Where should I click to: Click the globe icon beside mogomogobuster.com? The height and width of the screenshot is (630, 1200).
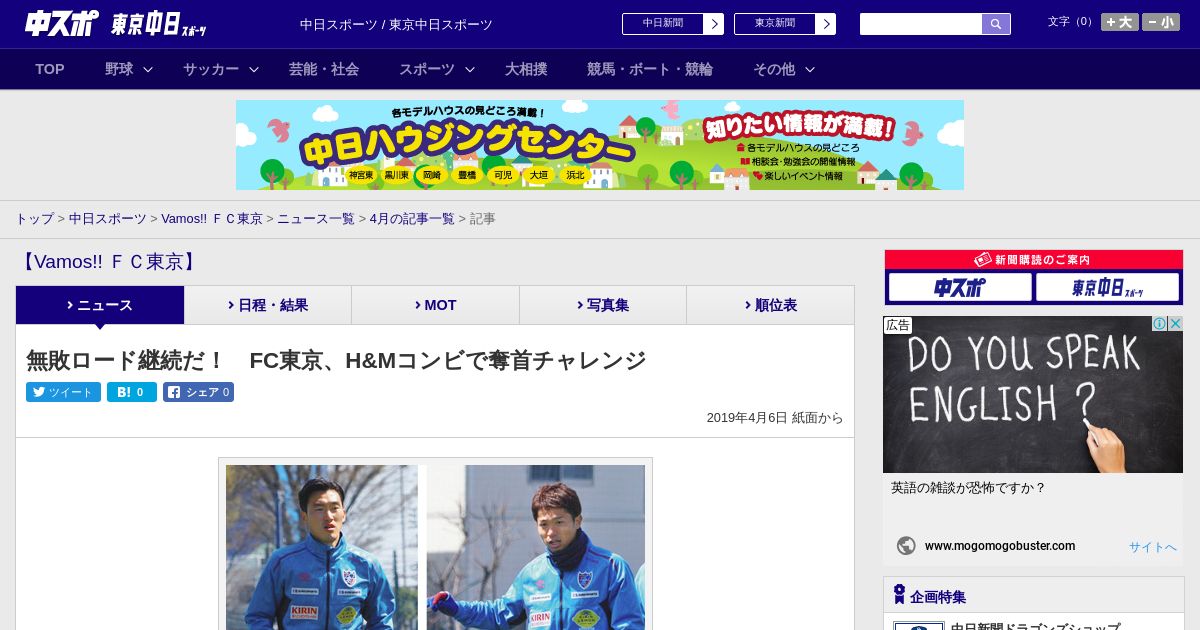click(906, 546)
